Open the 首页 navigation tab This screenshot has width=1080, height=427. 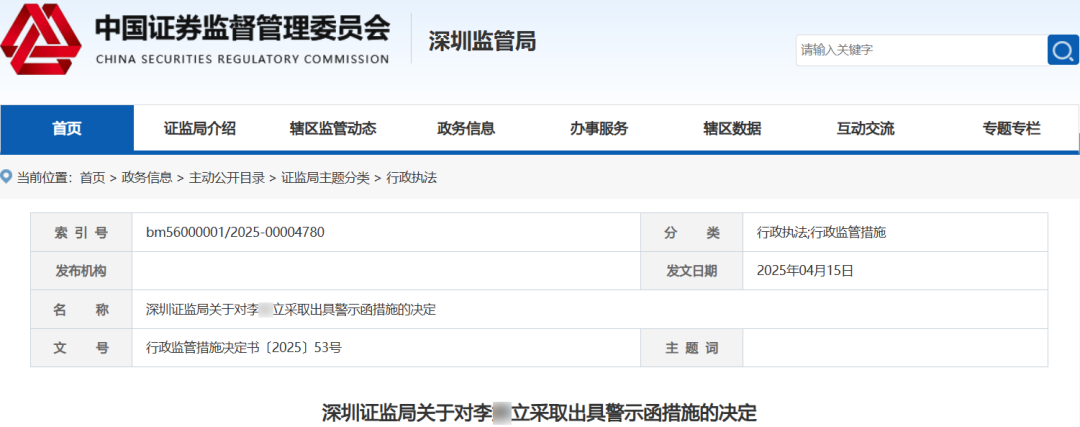click(x=67, y=129)
